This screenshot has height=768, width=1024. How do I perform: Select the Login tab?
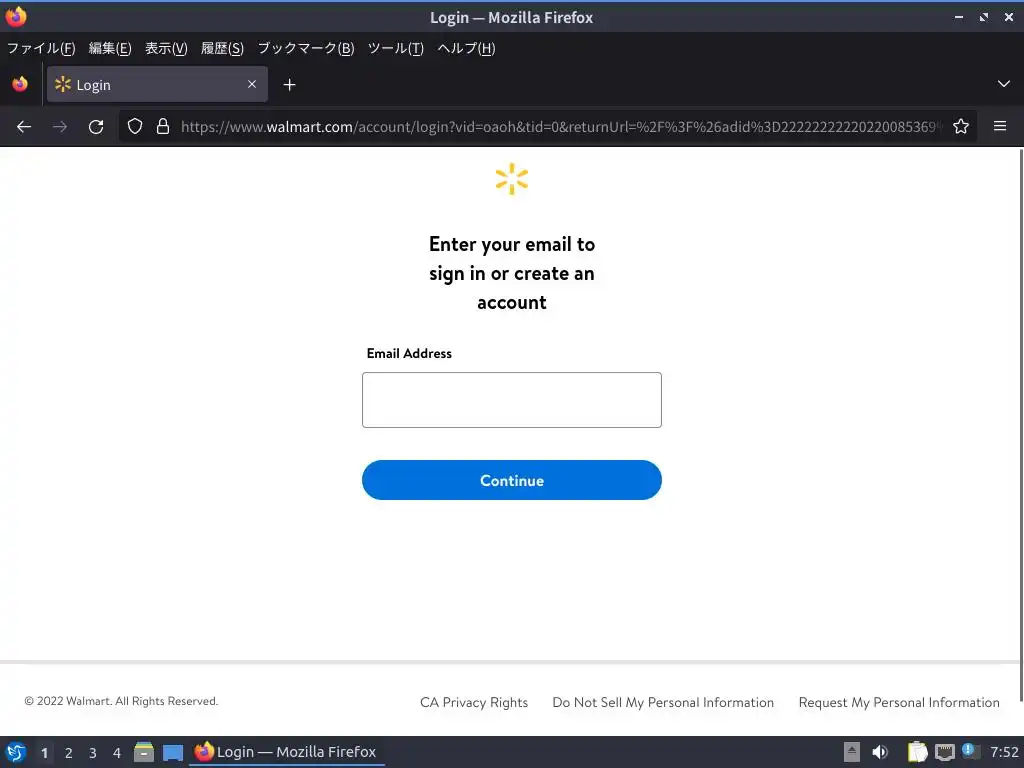coord(157,84)
